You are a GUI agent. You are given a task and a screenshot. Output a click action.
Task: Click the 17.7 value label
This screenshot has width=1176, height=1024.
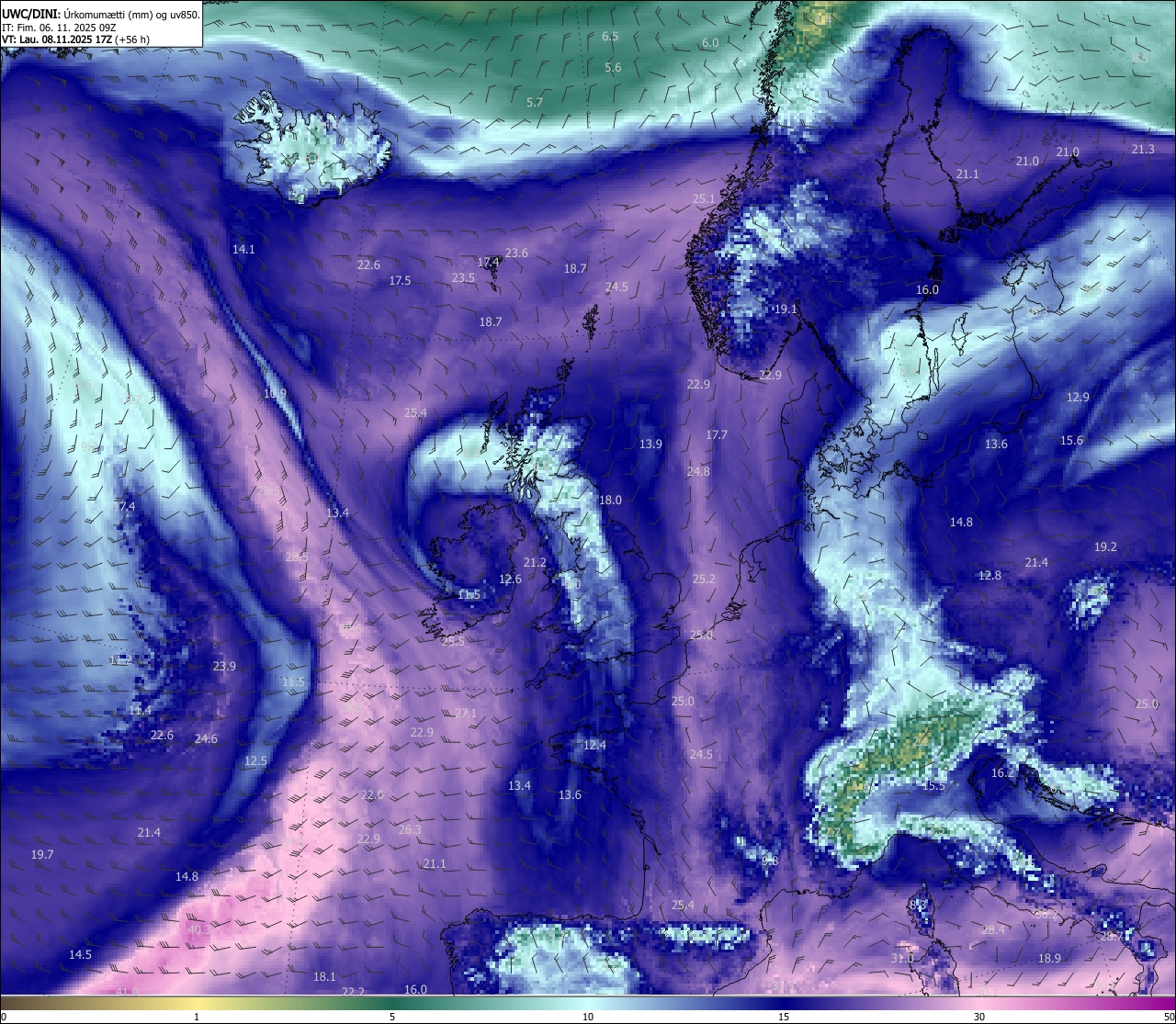coord(717,435)
